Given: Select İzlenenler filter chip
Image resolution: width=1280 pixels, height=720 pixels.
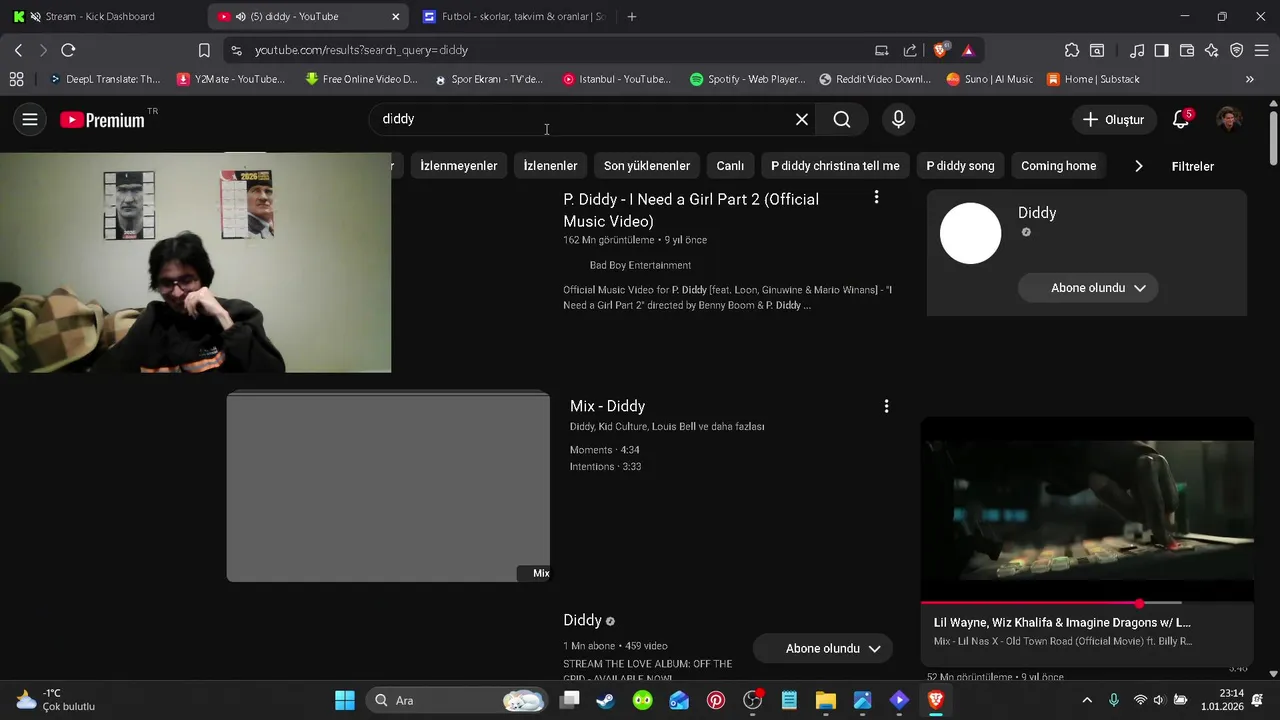Looking at the screenshot, I should pos(550,166).
